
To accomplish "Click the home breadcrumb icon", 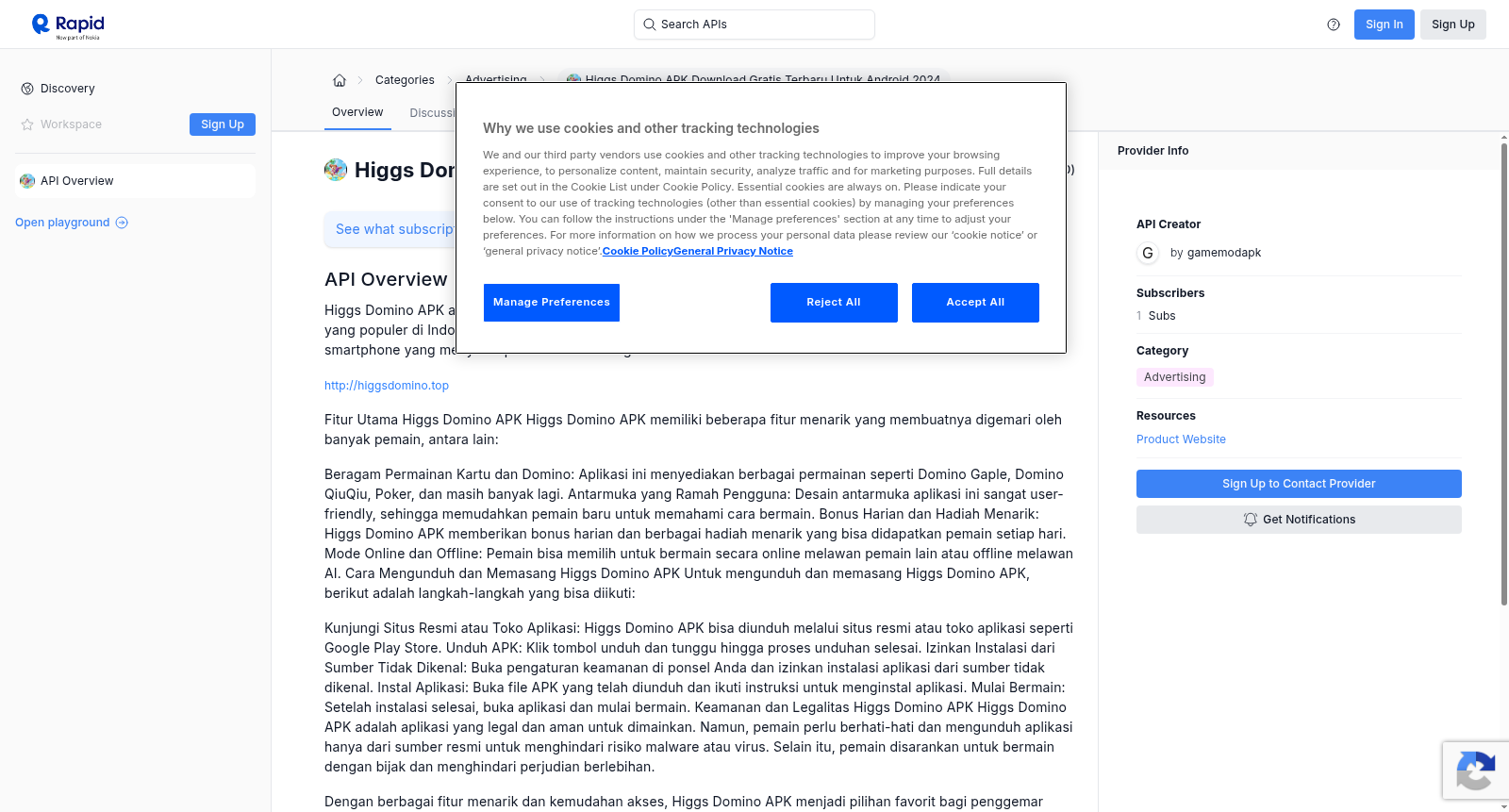I will [x=340, y=80].
